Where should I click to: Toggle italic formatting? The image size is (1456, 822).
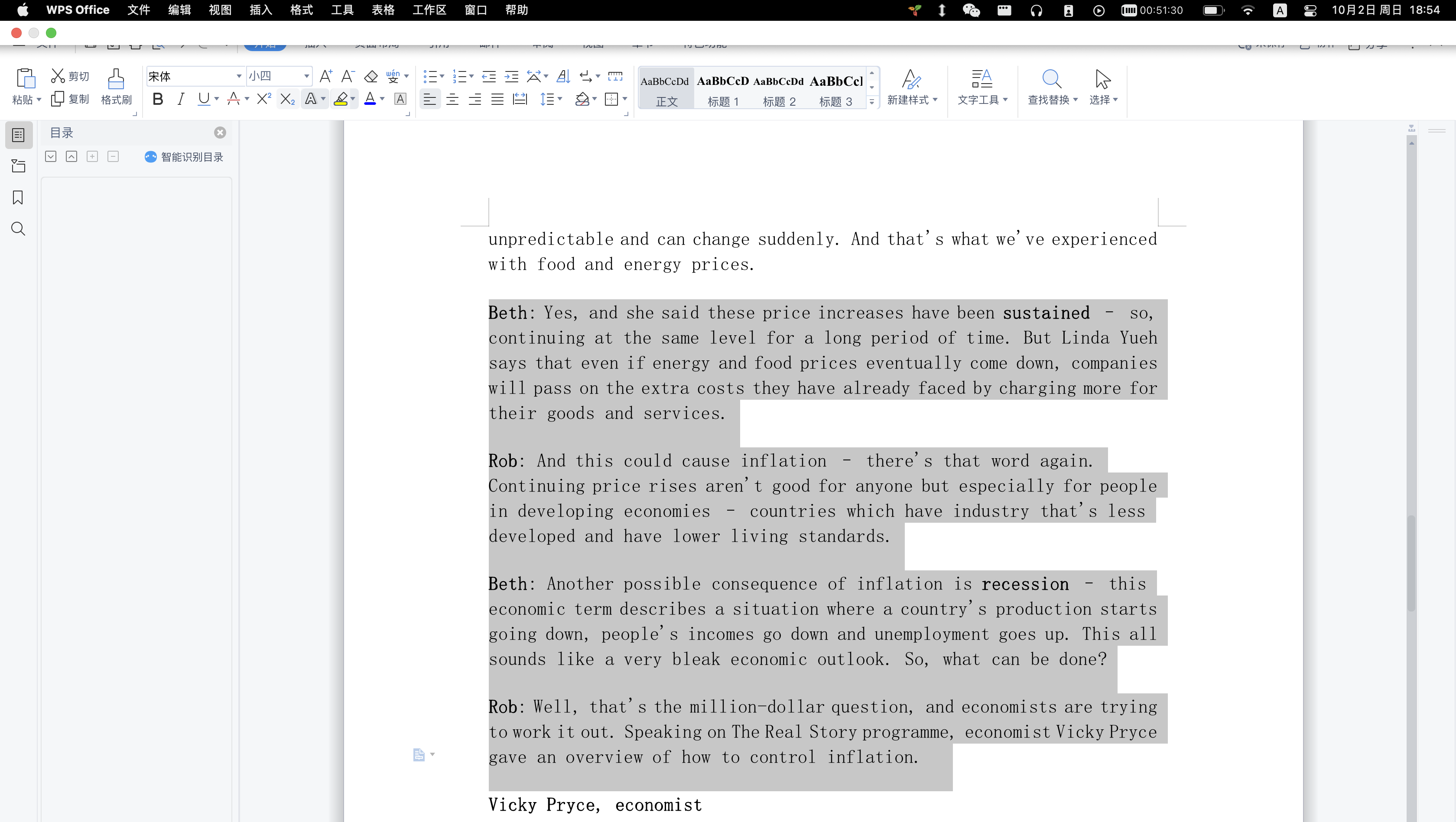click(180, 100)
